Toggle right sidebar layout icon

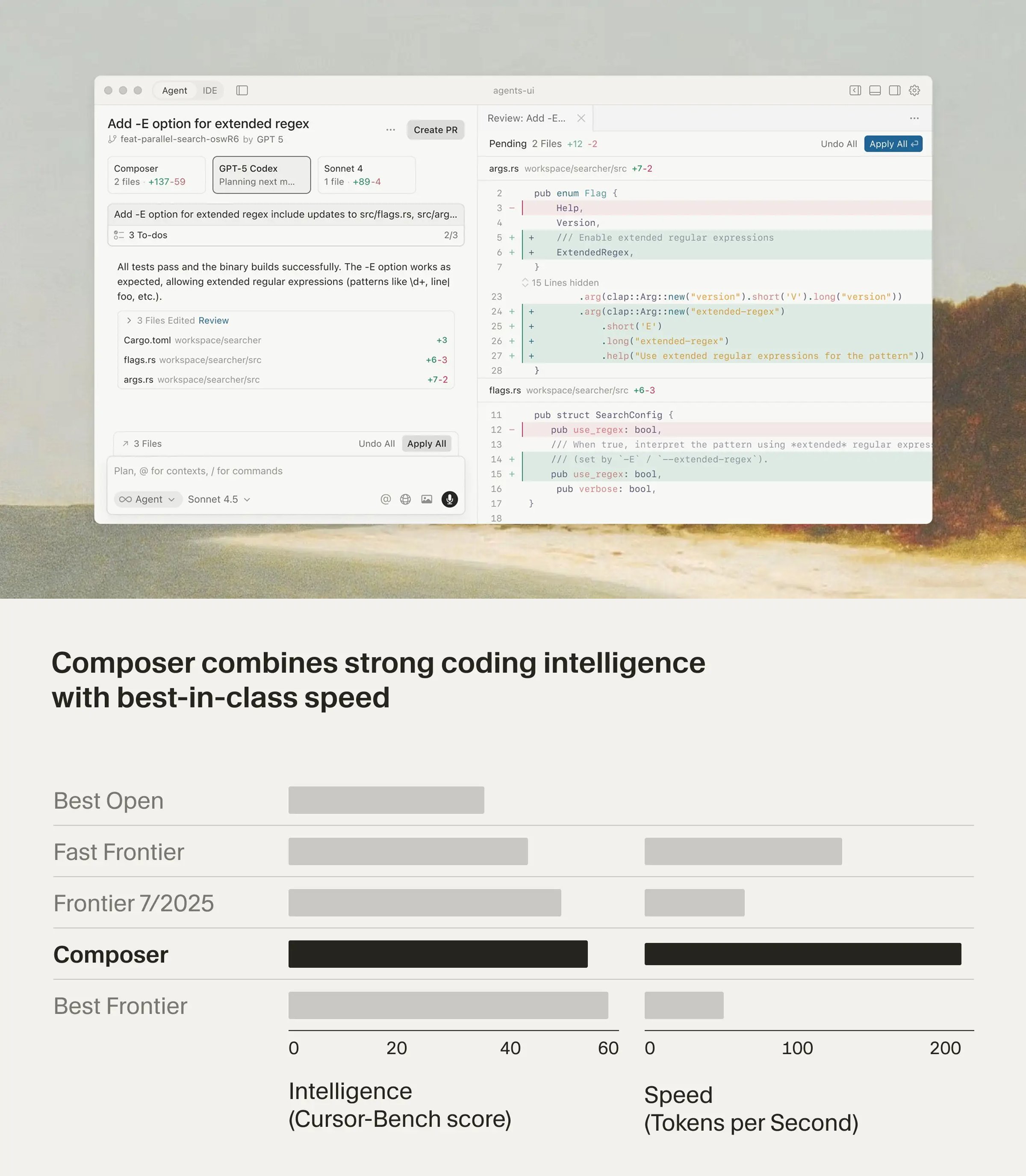[x=894, y=91]
